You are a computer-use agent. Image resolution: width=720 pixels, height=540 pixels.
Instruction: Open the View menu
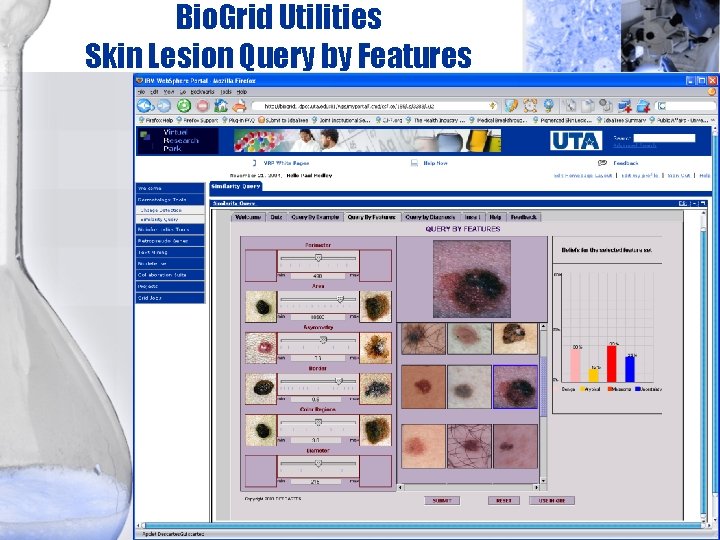(x=169, y=92)
